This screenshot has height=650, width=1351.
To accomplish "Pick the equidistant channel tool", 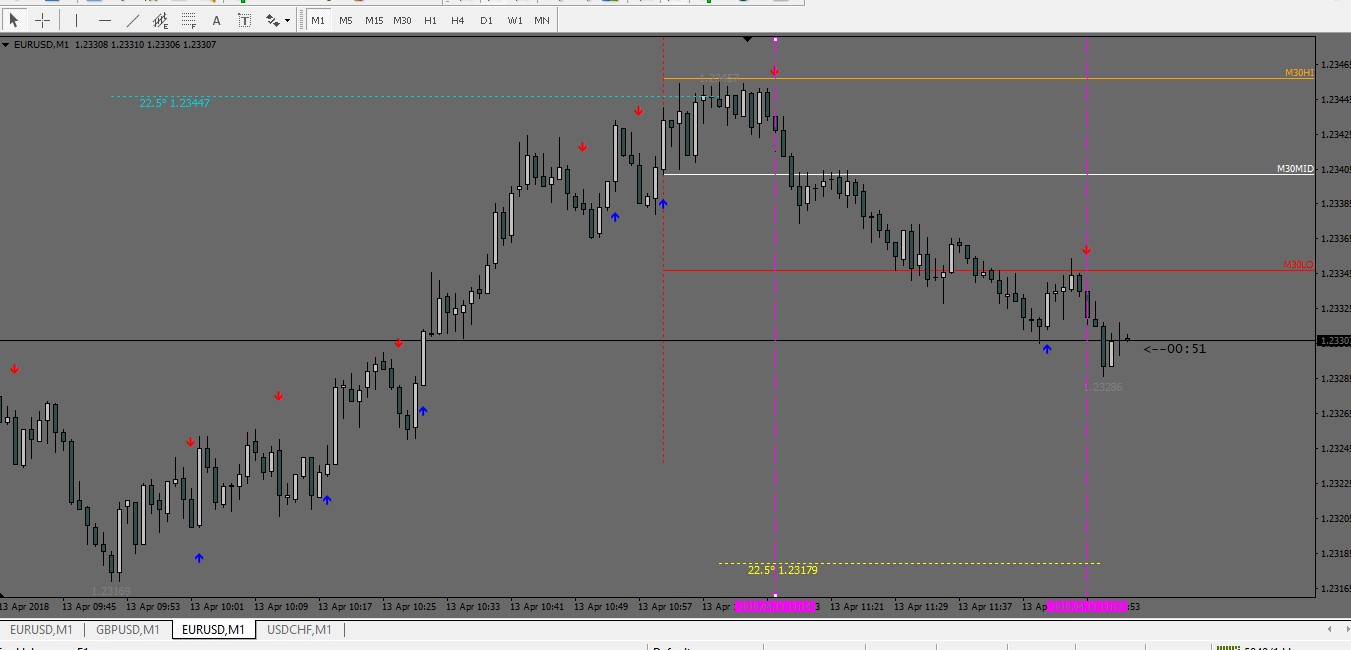I will coord(161,20).
